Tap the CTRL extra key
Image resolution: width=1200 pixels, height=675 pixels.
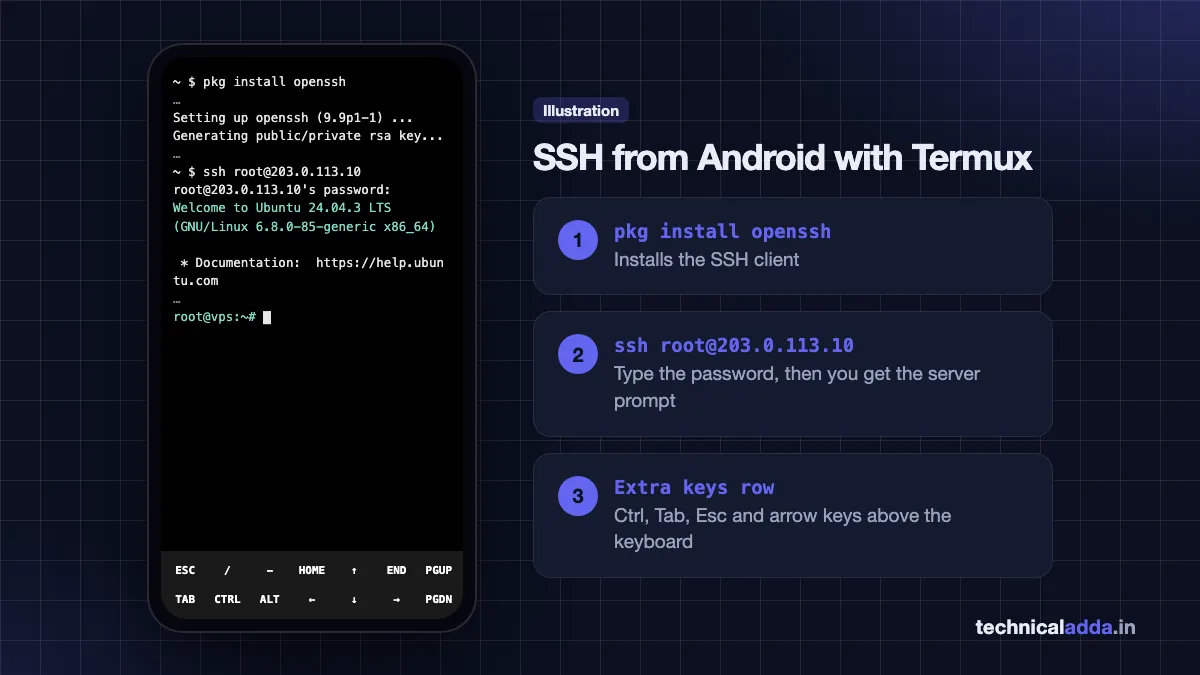227,599
